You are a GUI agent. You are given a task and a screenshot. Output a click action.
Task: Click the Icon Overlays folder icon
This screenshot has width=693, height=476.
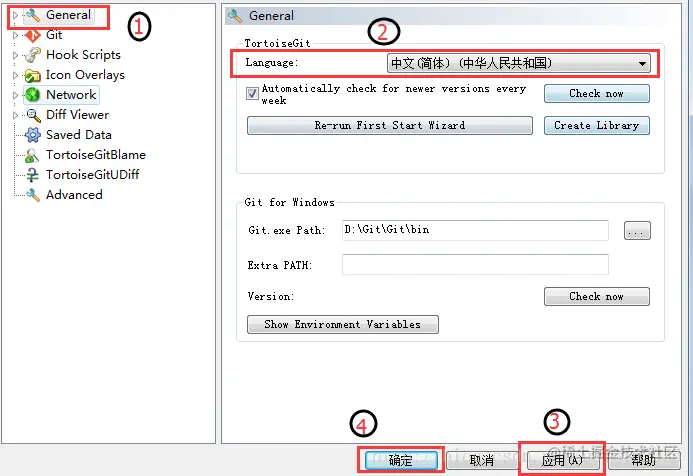pos(33,75)
